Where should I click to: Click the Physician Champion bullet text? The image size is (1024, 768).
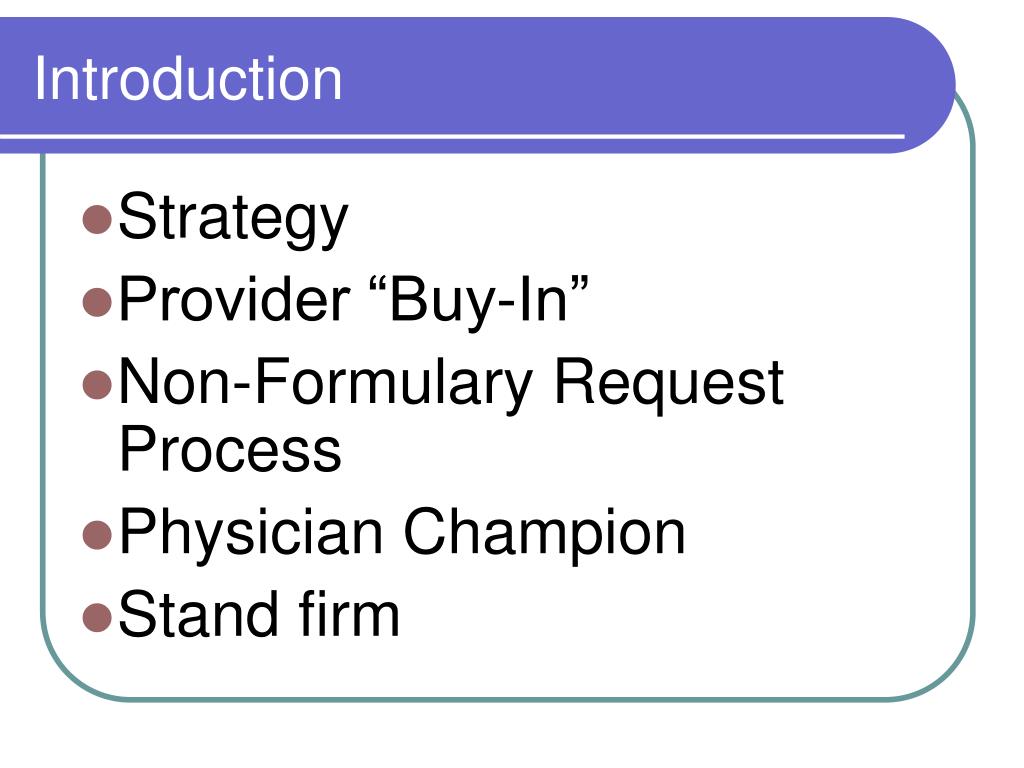[x=402, y=534]
